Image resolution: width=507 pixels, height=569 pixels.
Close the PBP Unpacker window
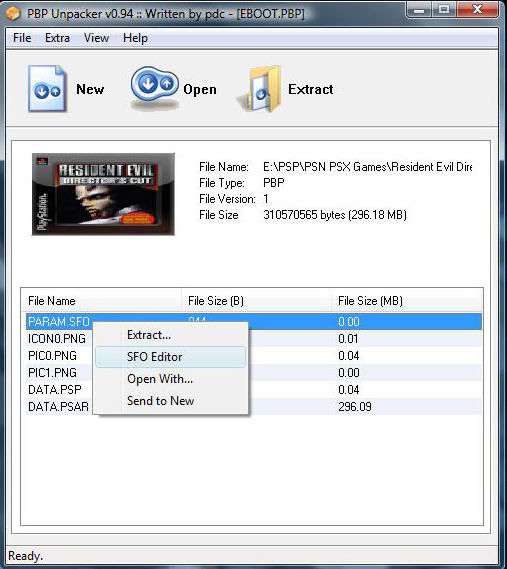(x=478, y=10)
